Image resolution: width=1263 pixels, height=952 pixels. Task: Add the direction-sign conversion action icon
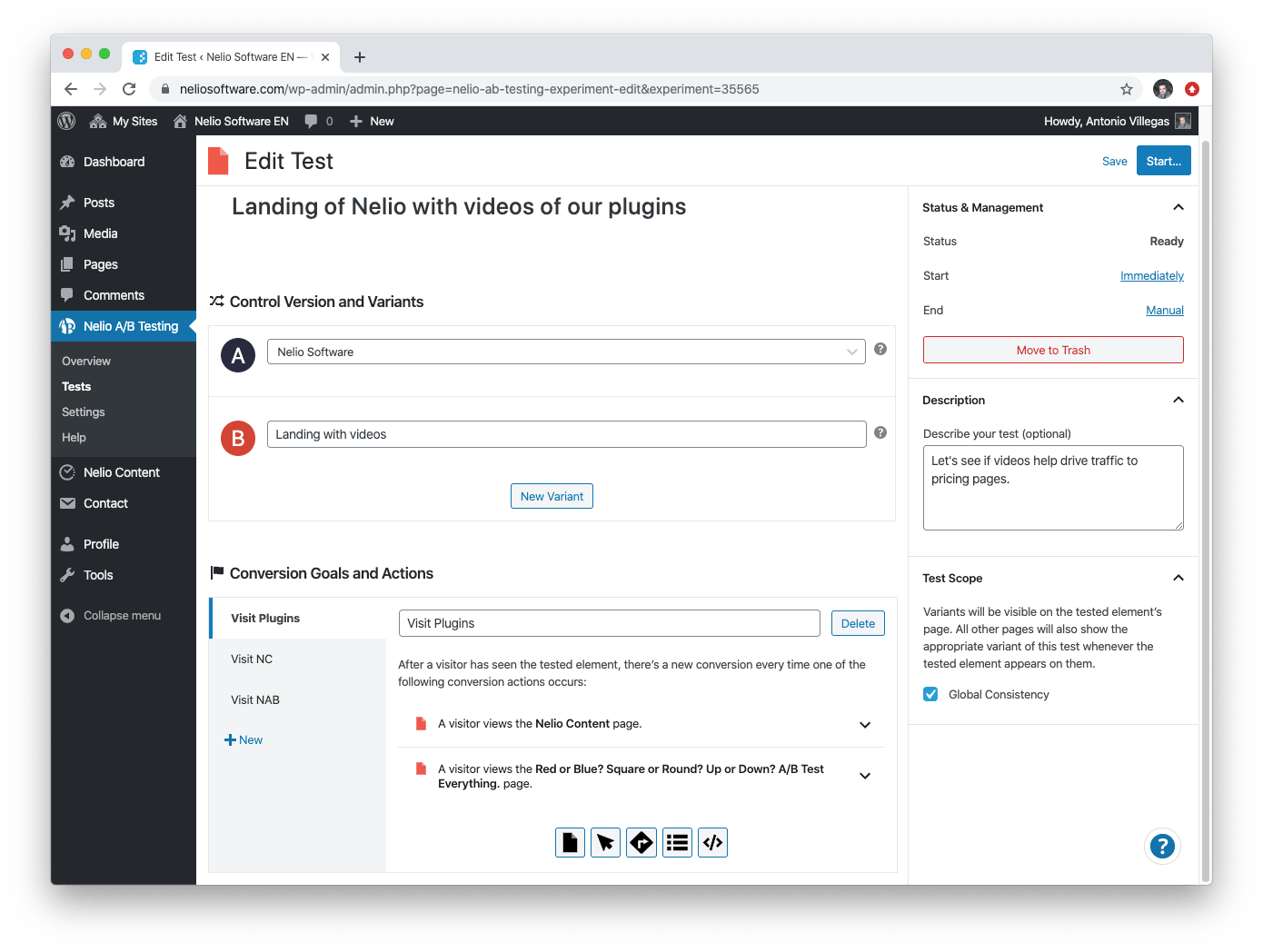(x=641, y=843)
